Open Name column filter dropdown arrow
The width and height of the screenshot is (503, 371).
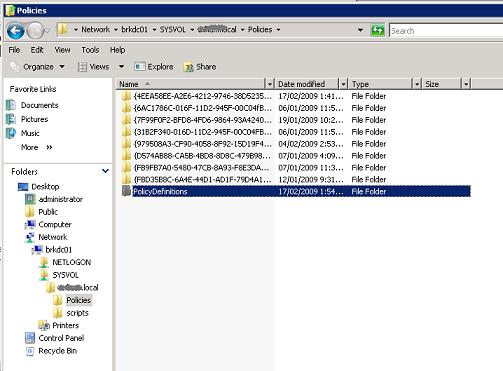pos(269,84)
